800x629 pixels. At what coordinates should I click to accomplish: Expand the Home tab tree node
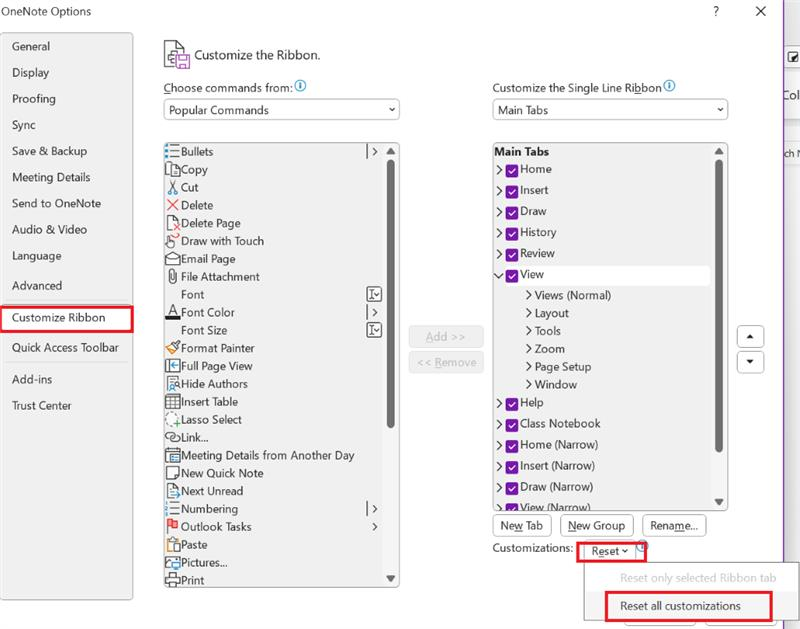(x=499, y=170)
